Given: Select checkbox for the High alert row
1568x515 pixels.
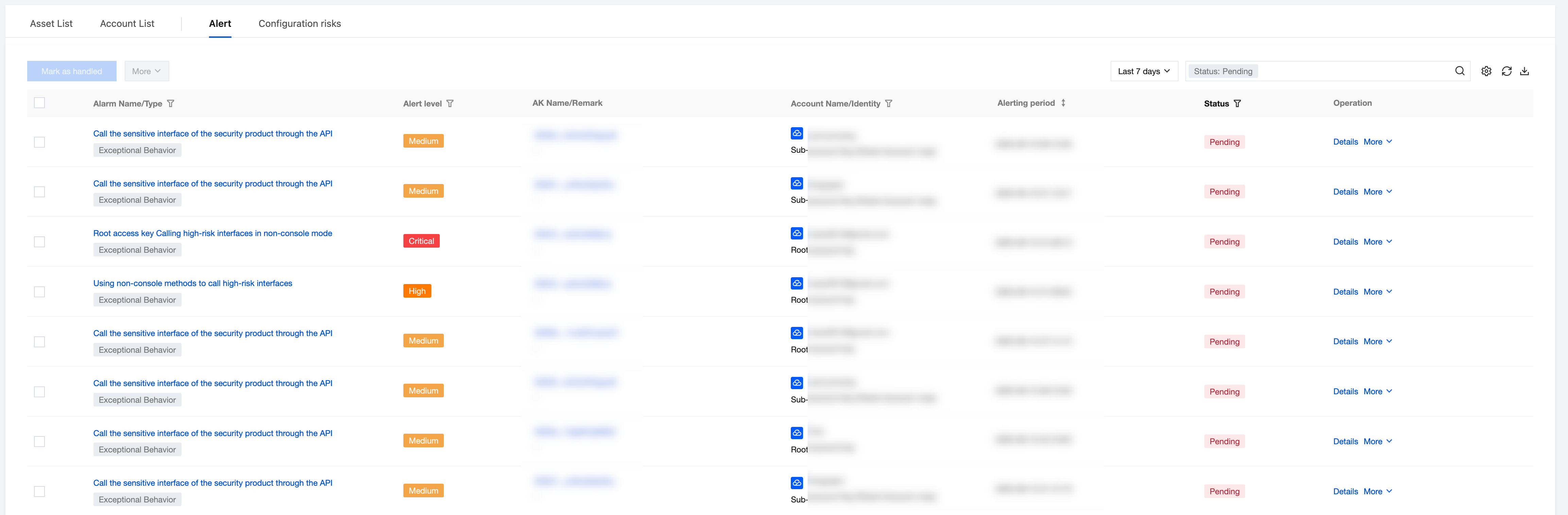Looking at the screenshot, I should (x=39, y=292).
